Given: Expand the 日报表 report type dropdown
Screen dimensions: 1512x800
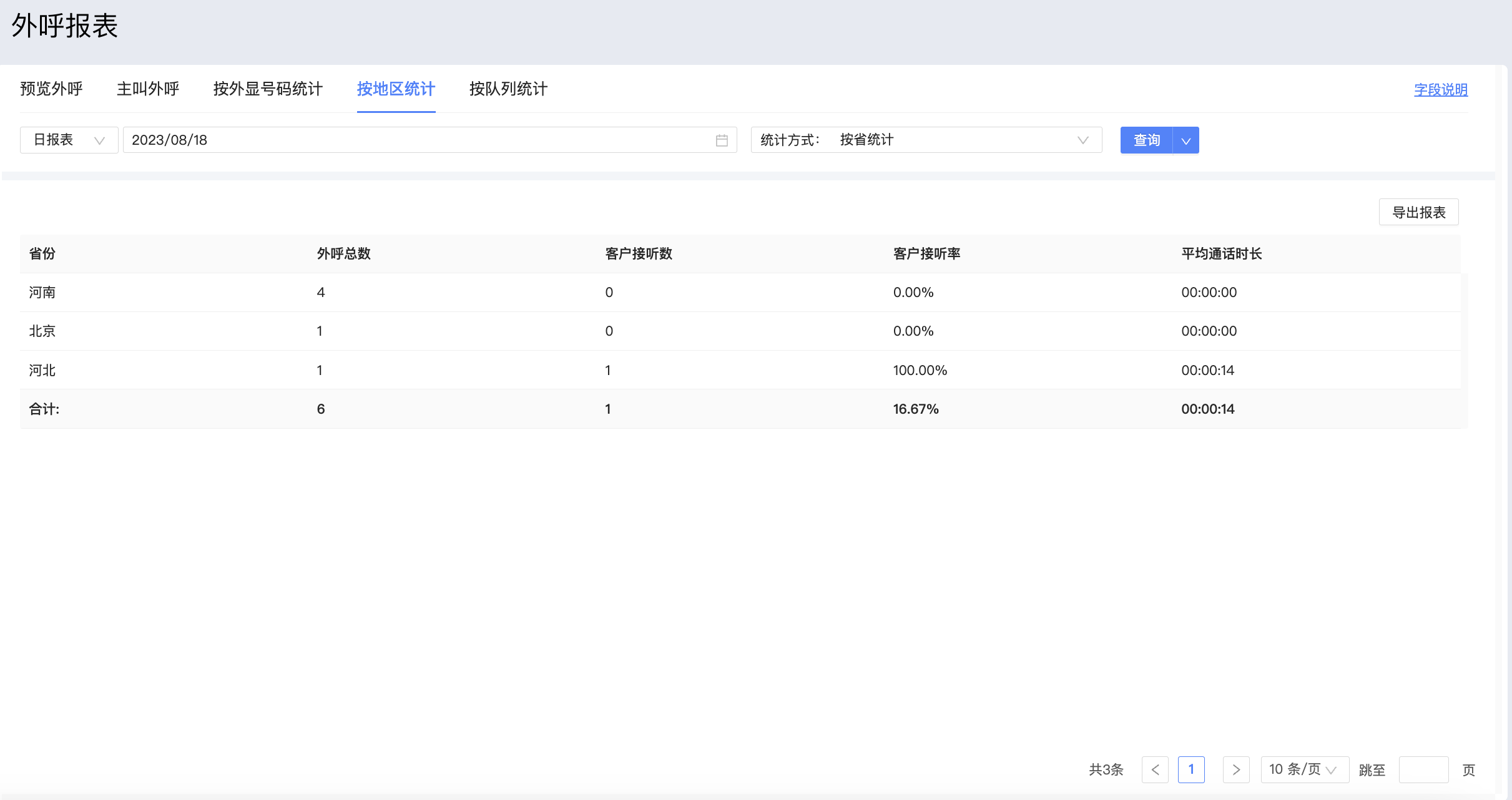Looking at the screenshot, I should coord(69,140).
